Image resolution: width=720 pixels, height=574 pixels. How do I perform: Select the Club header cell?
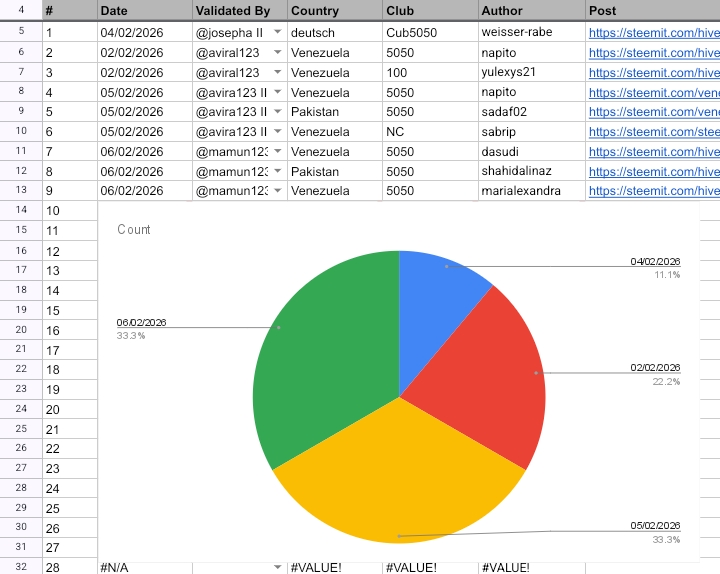point(430,11)
